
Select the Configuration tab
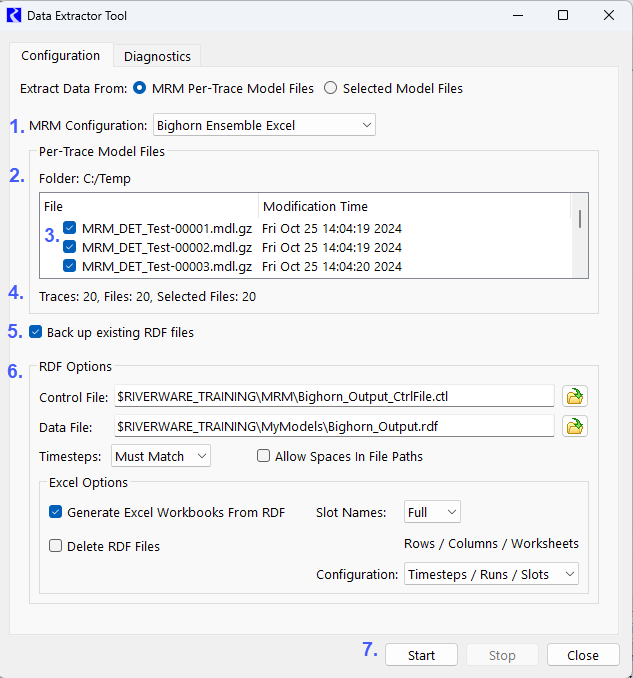click(60, 56)
